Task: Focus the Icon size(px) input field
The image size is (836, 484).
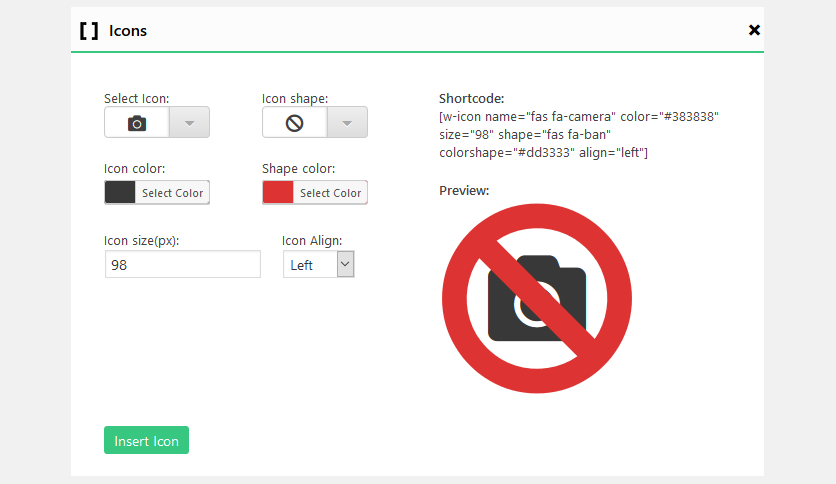Action: tap(182, 265)
